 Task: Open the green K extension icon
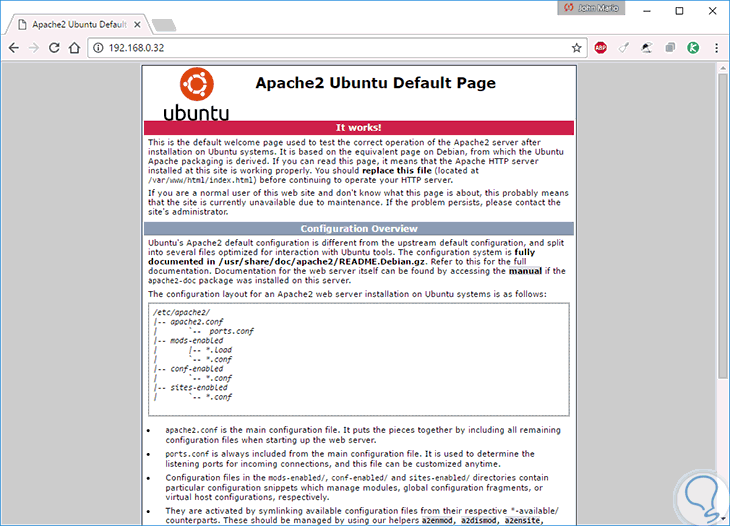point(693,47)
